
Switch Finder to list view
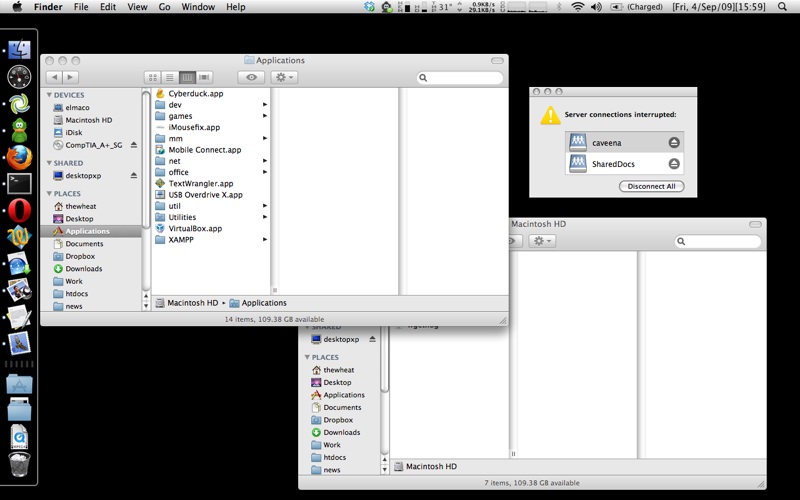[170, 77]
